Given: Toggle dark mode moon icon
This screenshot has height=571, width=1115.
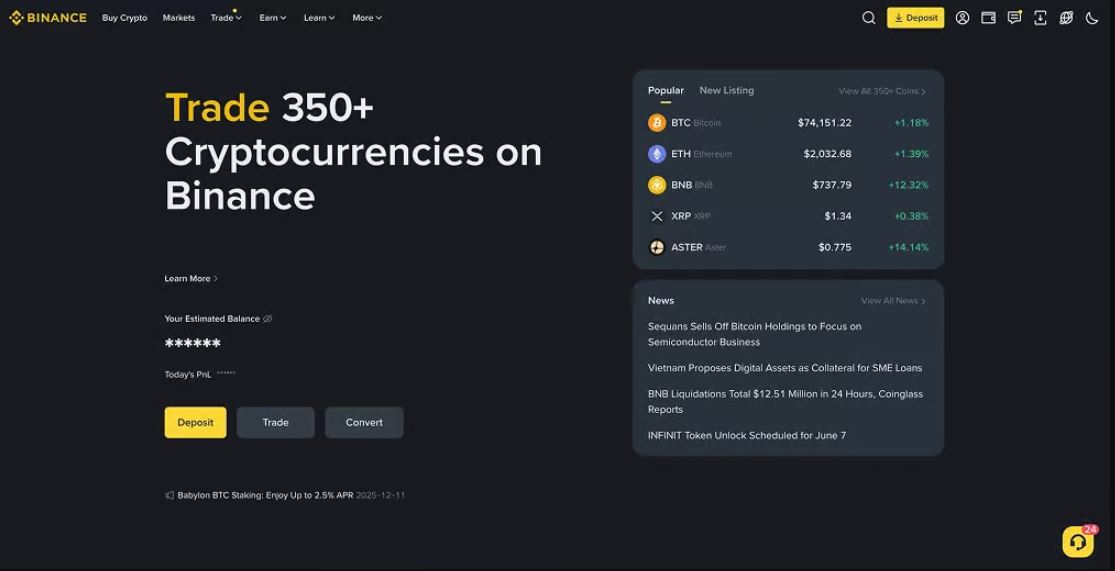Looking at the screenshot, I should click(x=1092, y=18).
